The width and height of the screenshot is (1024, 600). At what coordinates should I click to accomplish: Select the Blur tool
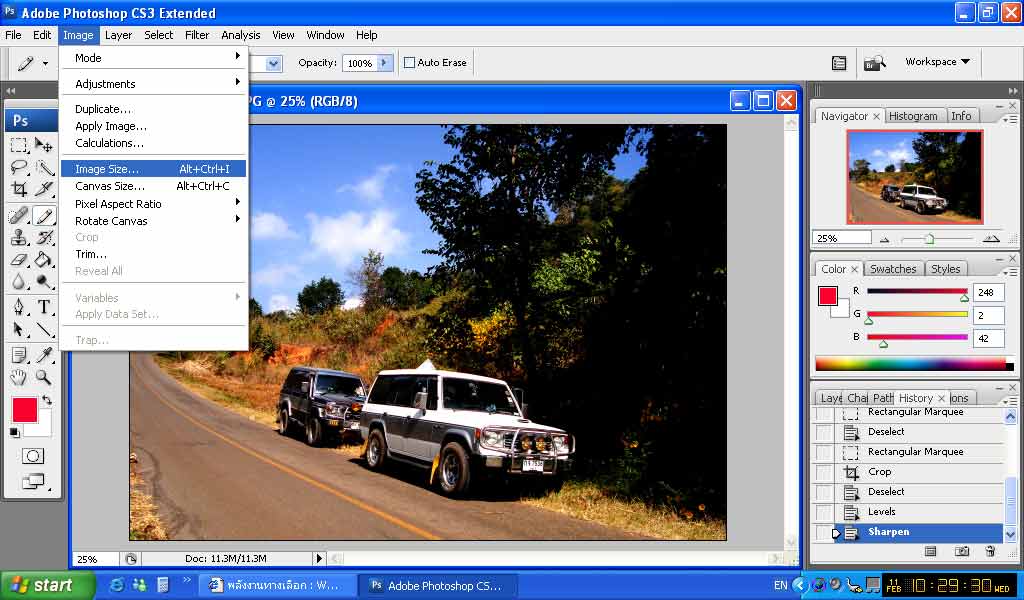pyautogui.click(x=19, y=281)
